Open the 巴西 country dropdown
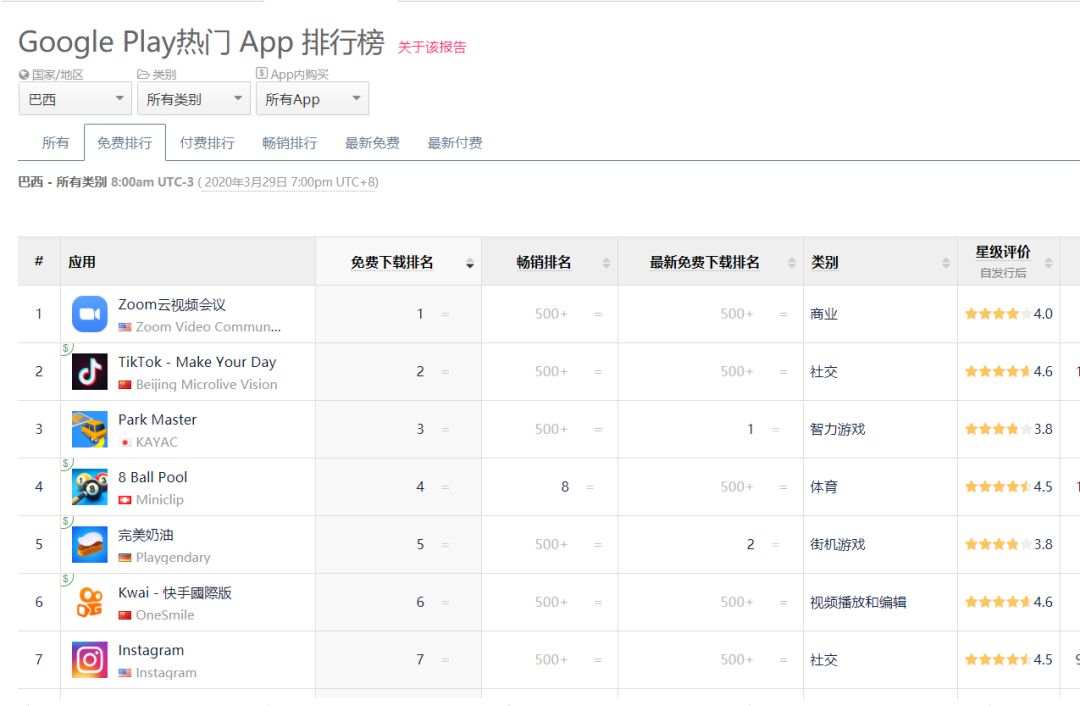Viewport: 1080px width, 706px height. 75,99
